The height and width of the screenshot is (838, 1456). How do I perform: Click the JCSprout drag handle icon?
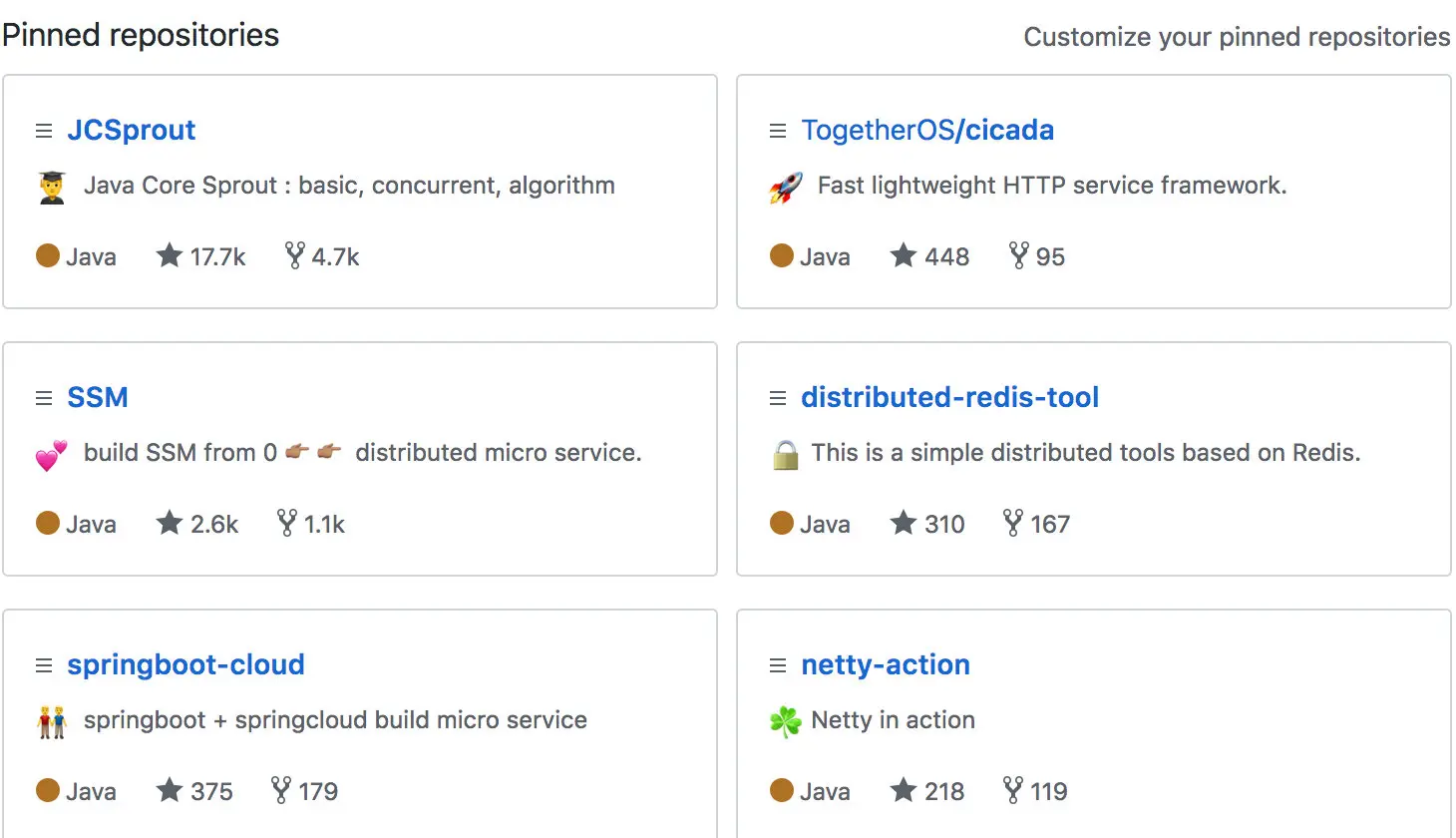44,131
